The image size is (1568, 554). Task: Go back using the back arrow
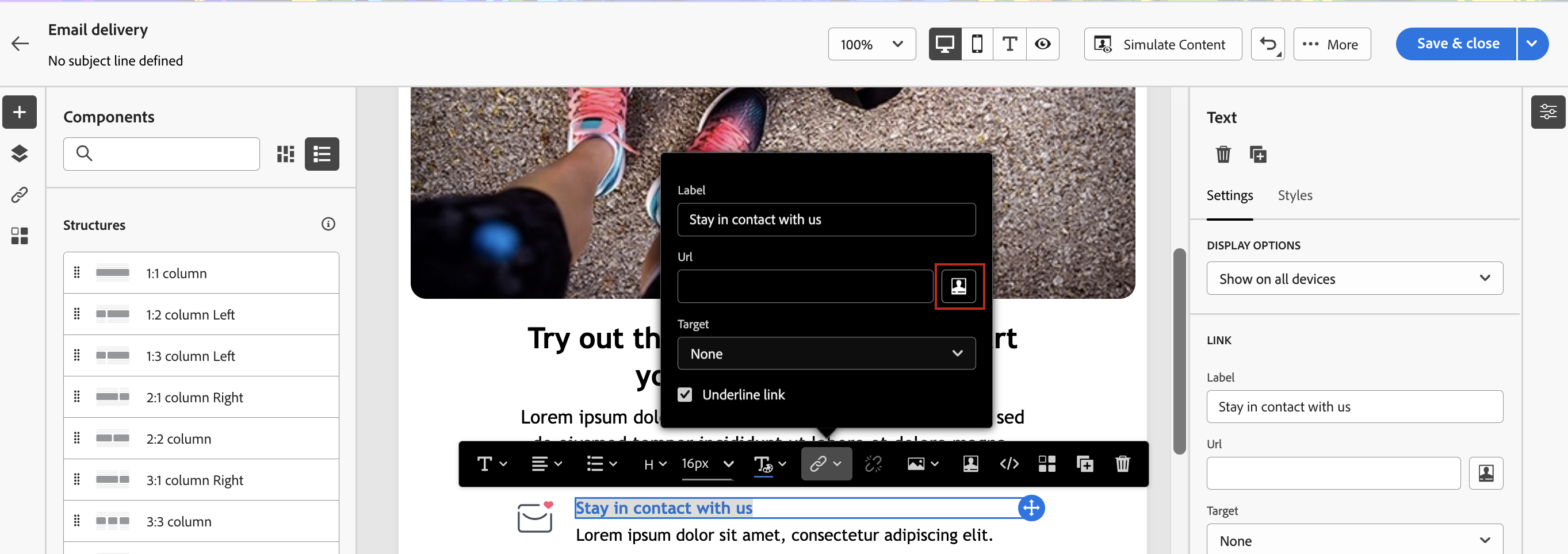20,44
